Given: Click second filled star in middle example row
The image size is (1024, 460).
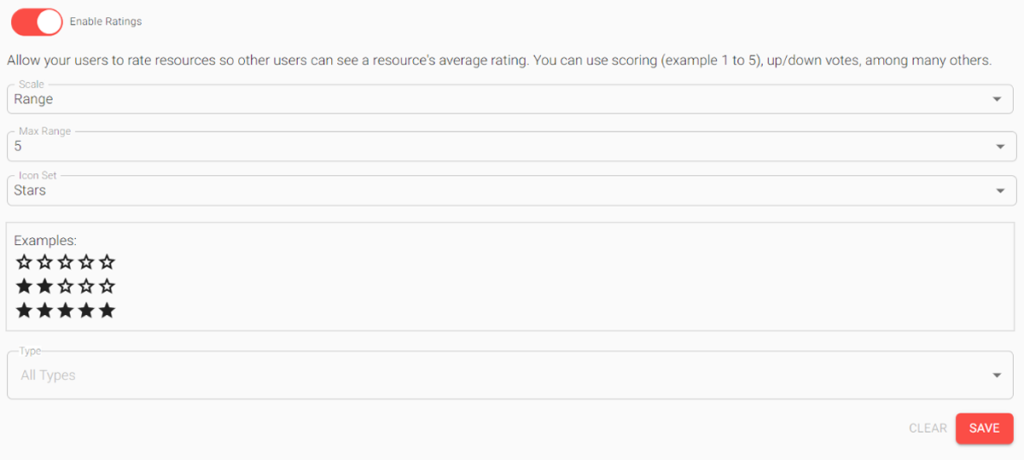Looking at the screenshot, I should tap(45, 286).
